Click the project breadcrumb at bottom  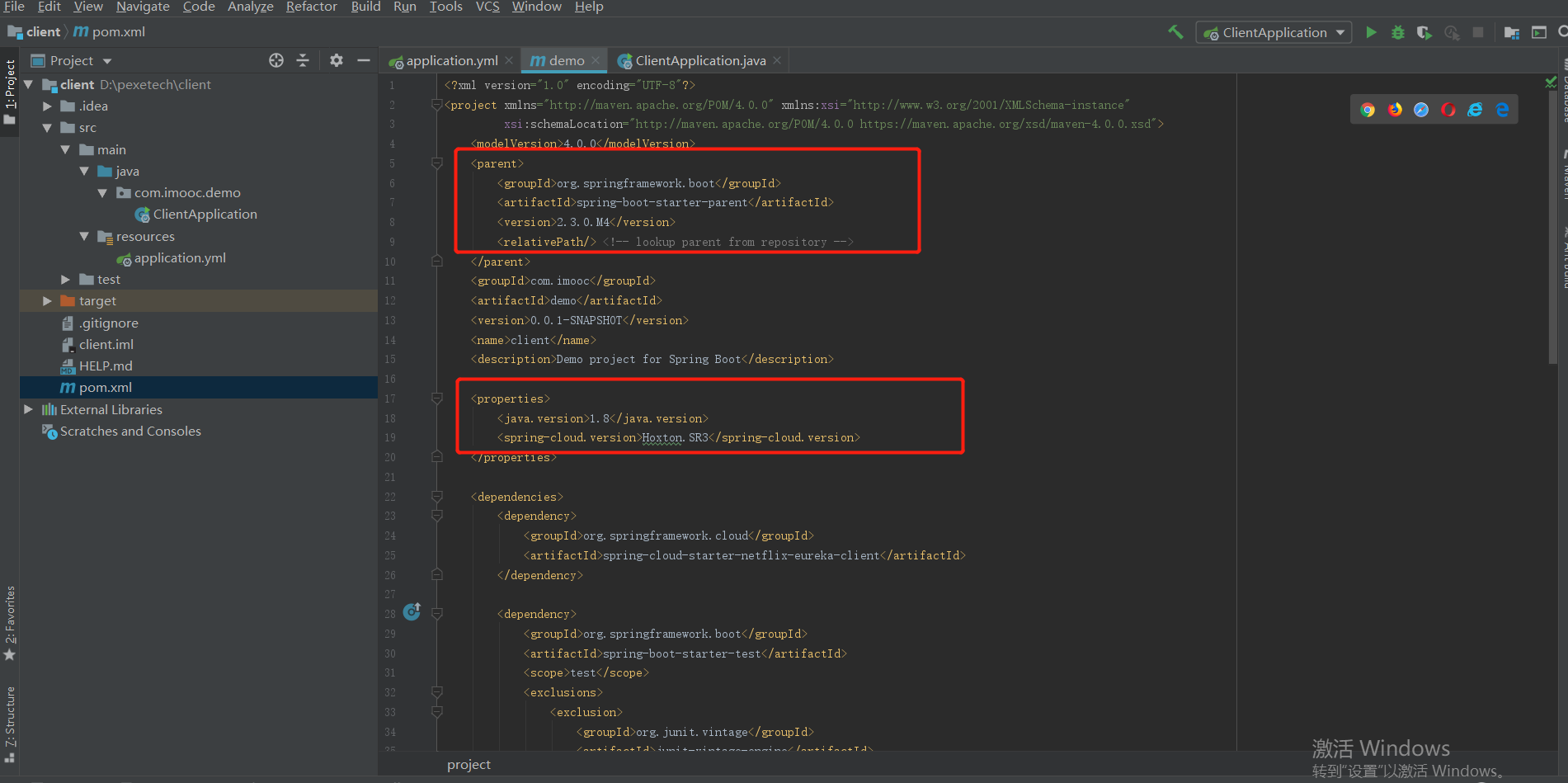coord(469,765)
